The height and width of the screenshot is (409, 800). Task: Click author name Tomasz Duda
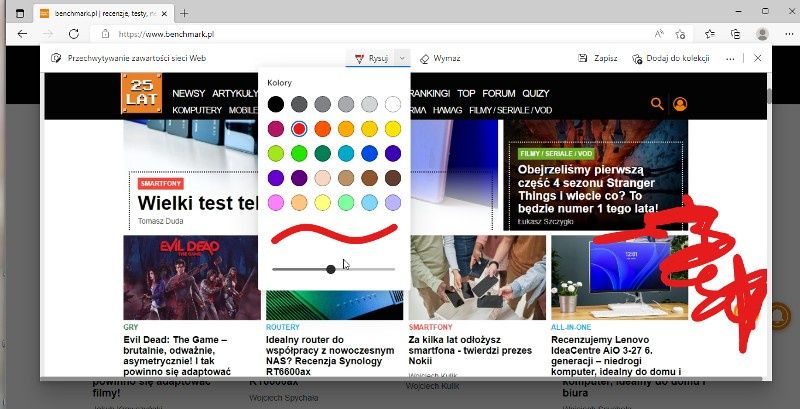point(160,221)
